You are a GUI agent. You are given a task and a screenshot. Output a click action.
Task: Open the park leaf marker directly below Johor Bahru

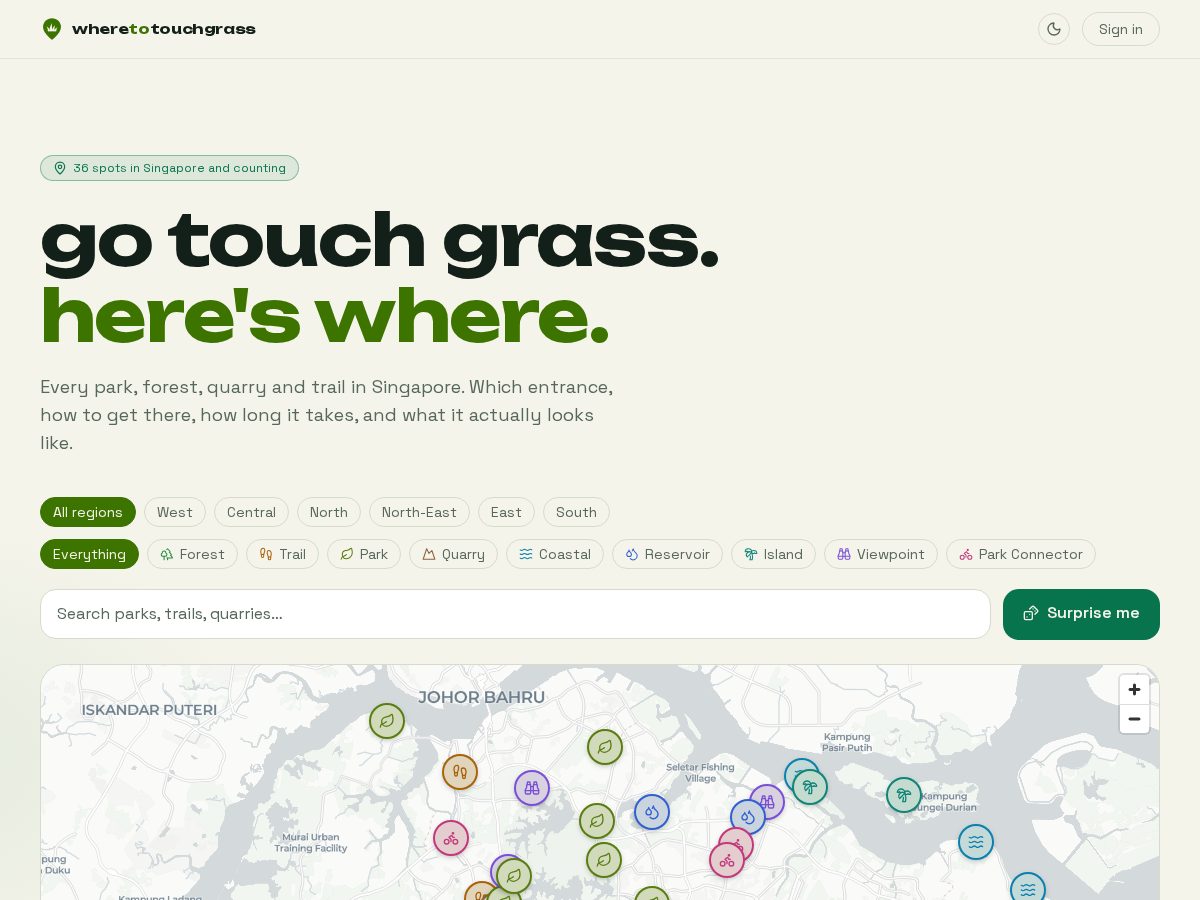click(605, 747)
